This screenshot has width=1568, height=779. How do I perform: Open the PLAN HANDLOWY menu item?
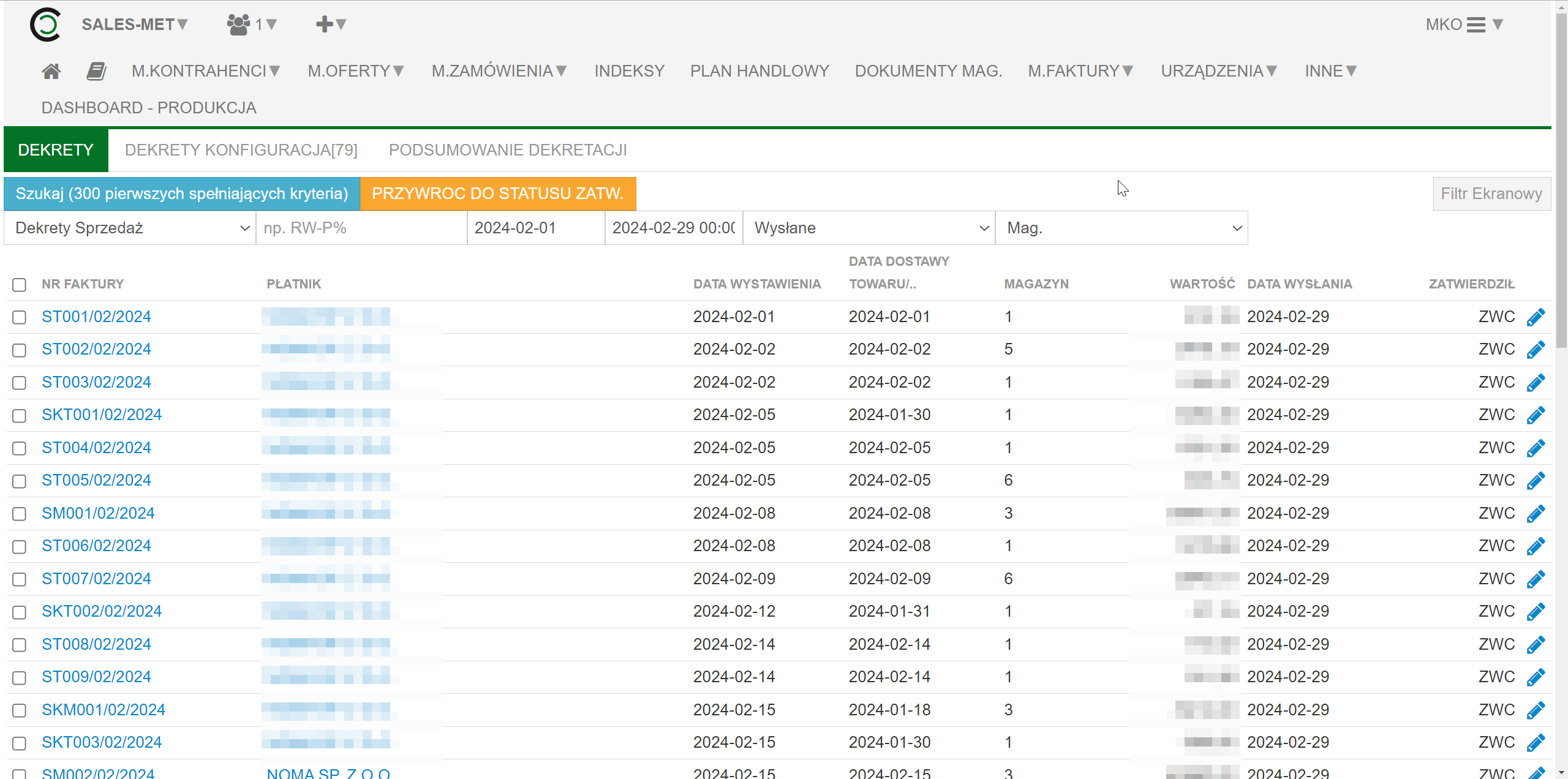(x=759, y=71)
